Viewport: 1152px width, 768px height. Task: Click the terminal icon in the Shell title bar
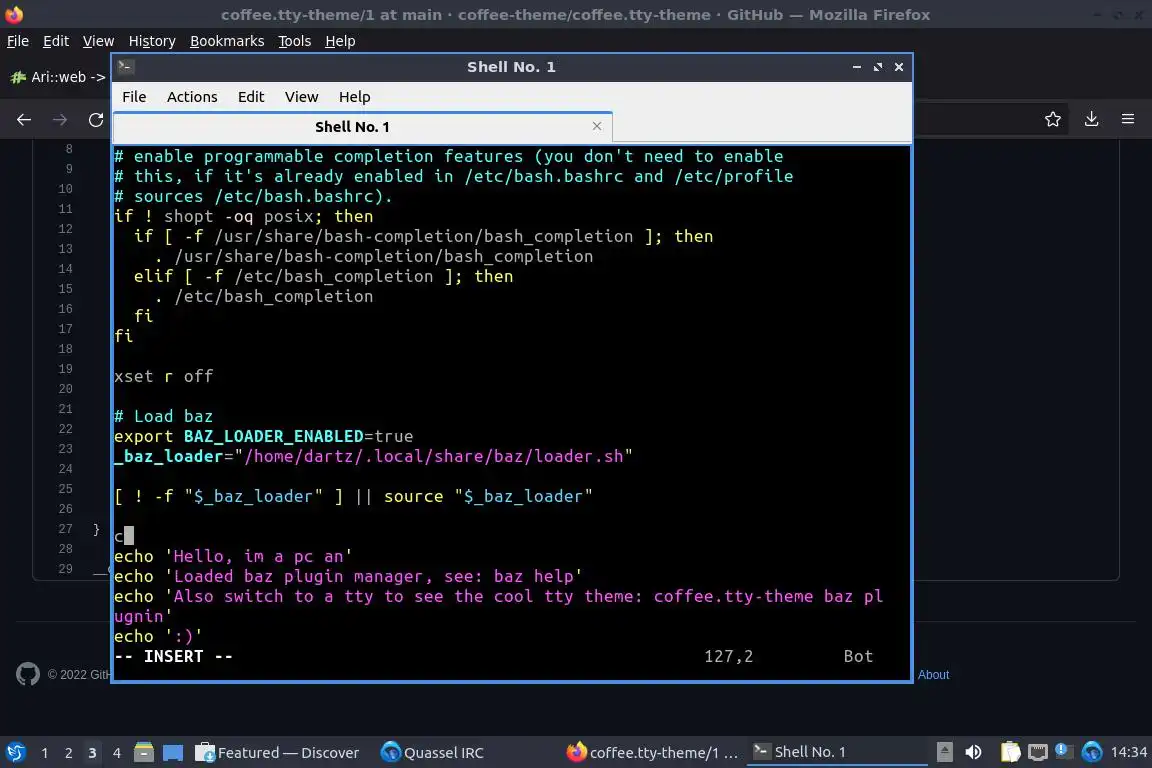click(125, 66)
